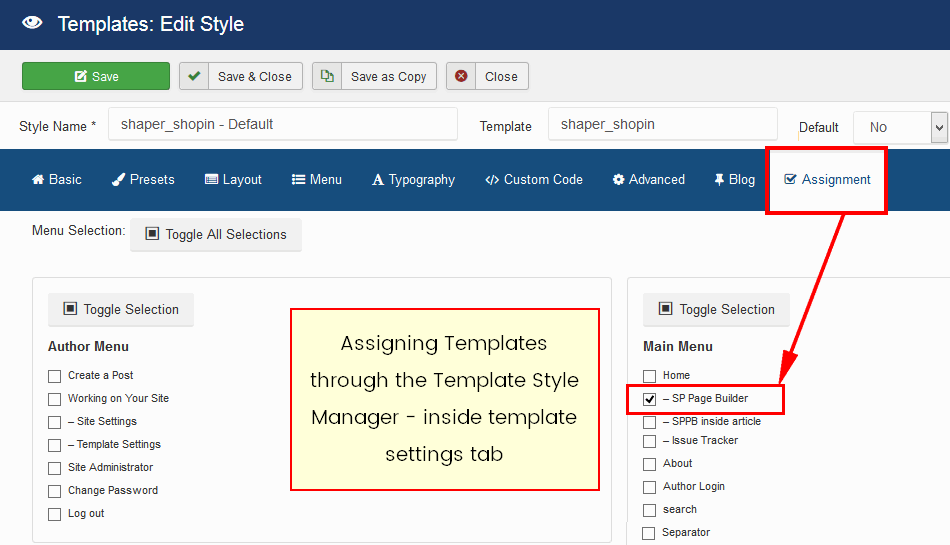The image size is (950, 545).
Task: Click the green Save button
Action: point(96,76)
